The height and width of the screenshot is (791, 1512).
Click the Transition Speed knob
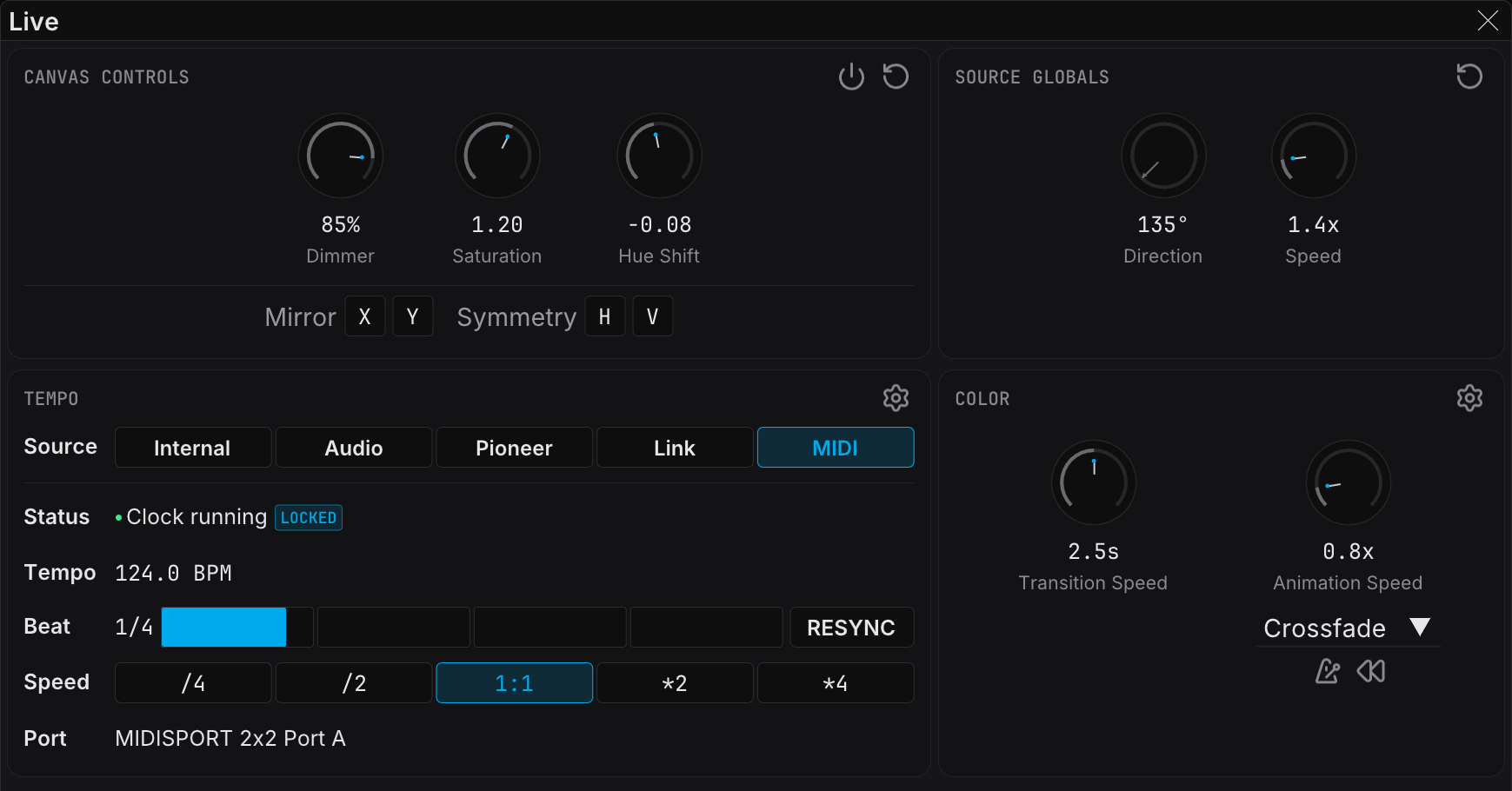click(x=1094, y=482)
